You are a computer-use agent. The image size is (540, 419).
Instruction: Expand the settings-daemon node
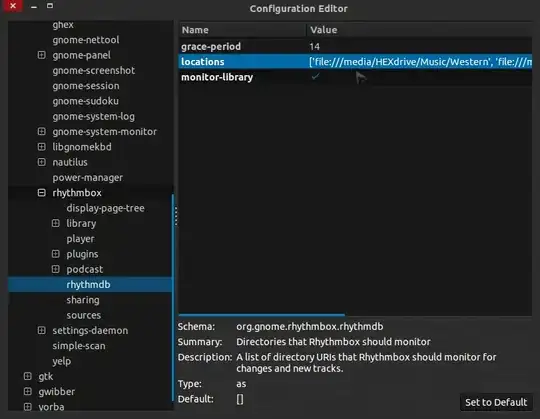click(x=42, y=330)
